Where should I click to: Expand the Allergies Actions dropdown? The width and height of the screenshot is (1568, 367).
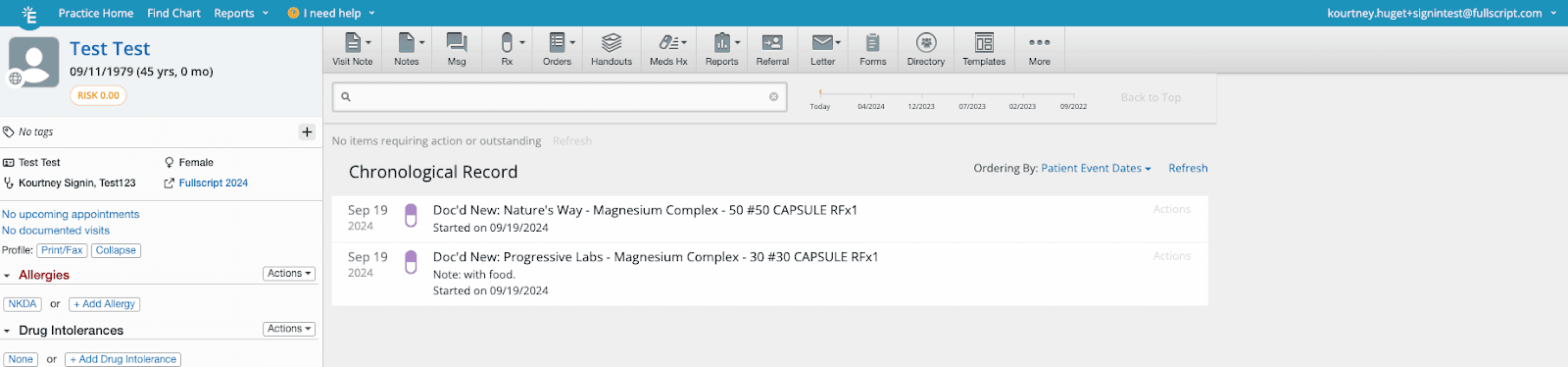[289, 274]
